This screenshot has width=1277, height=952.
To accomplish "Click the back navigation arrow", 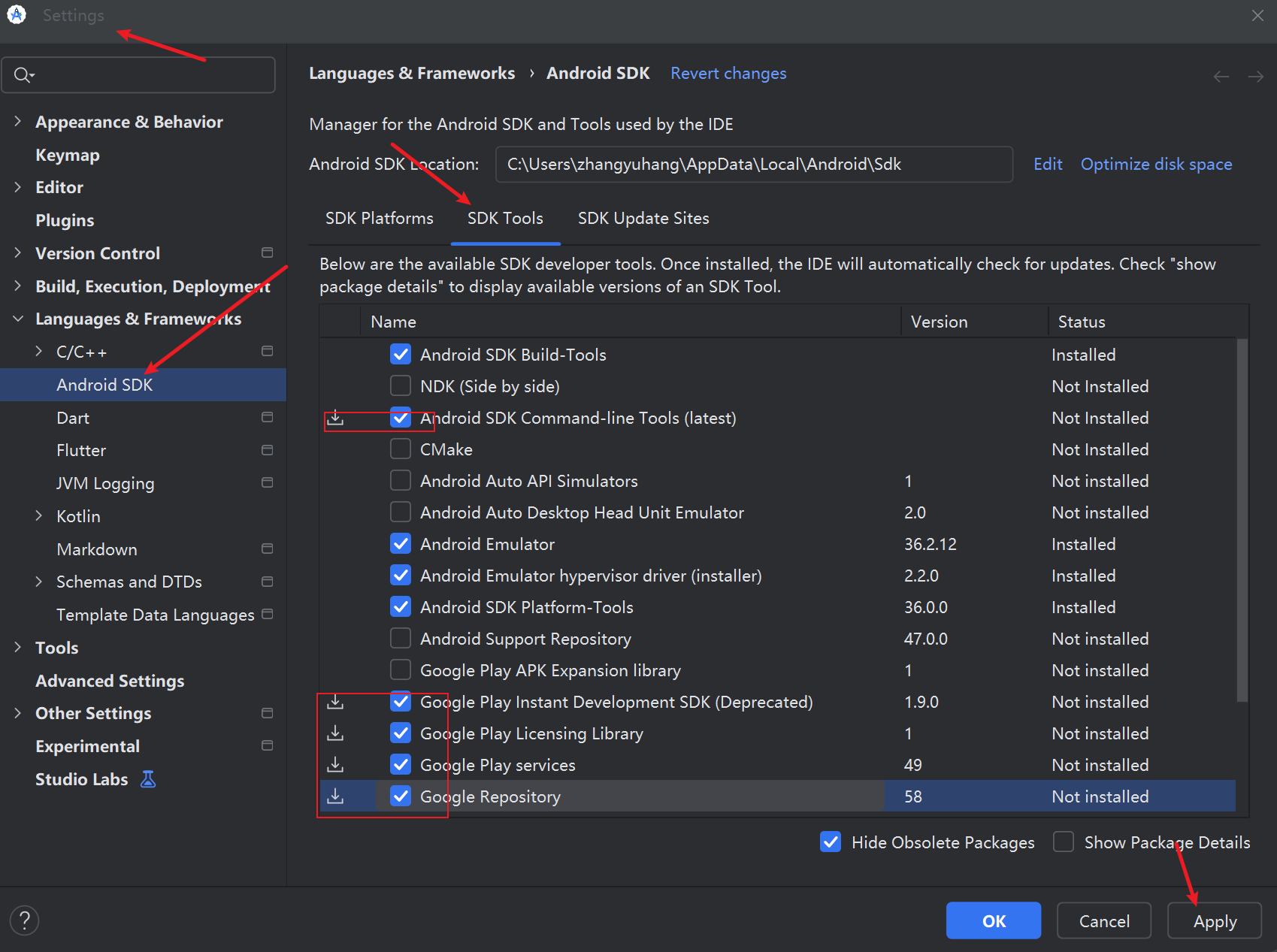I will pyautogui.click(x=1221, y=76).
